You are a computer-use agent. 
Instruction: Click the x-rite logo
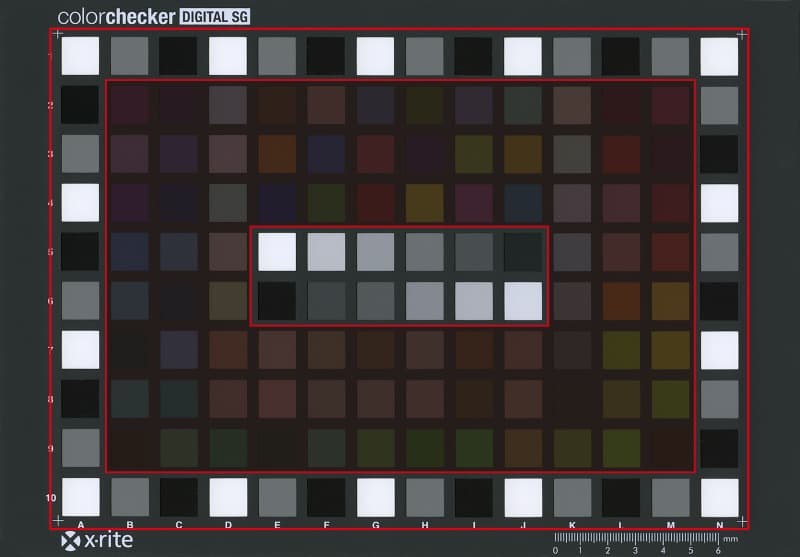coord(97,541)
